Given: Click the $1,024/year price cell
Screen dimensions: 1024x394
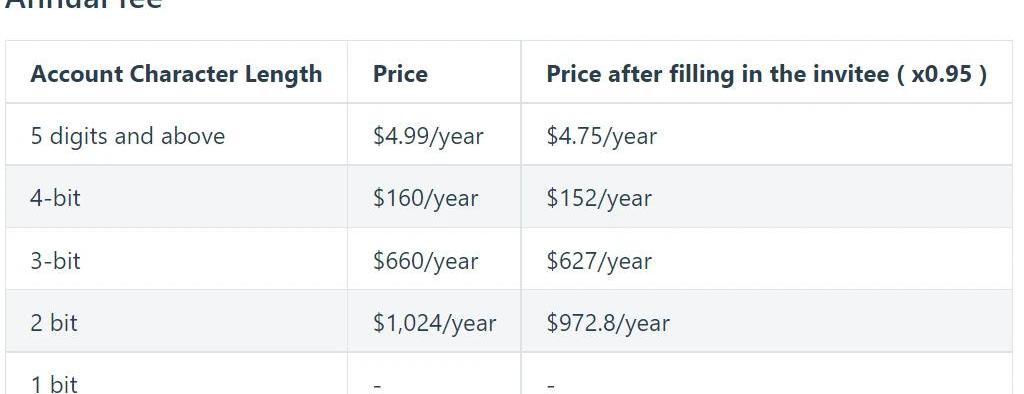Looking at the screenshot, I should point(434,323).
